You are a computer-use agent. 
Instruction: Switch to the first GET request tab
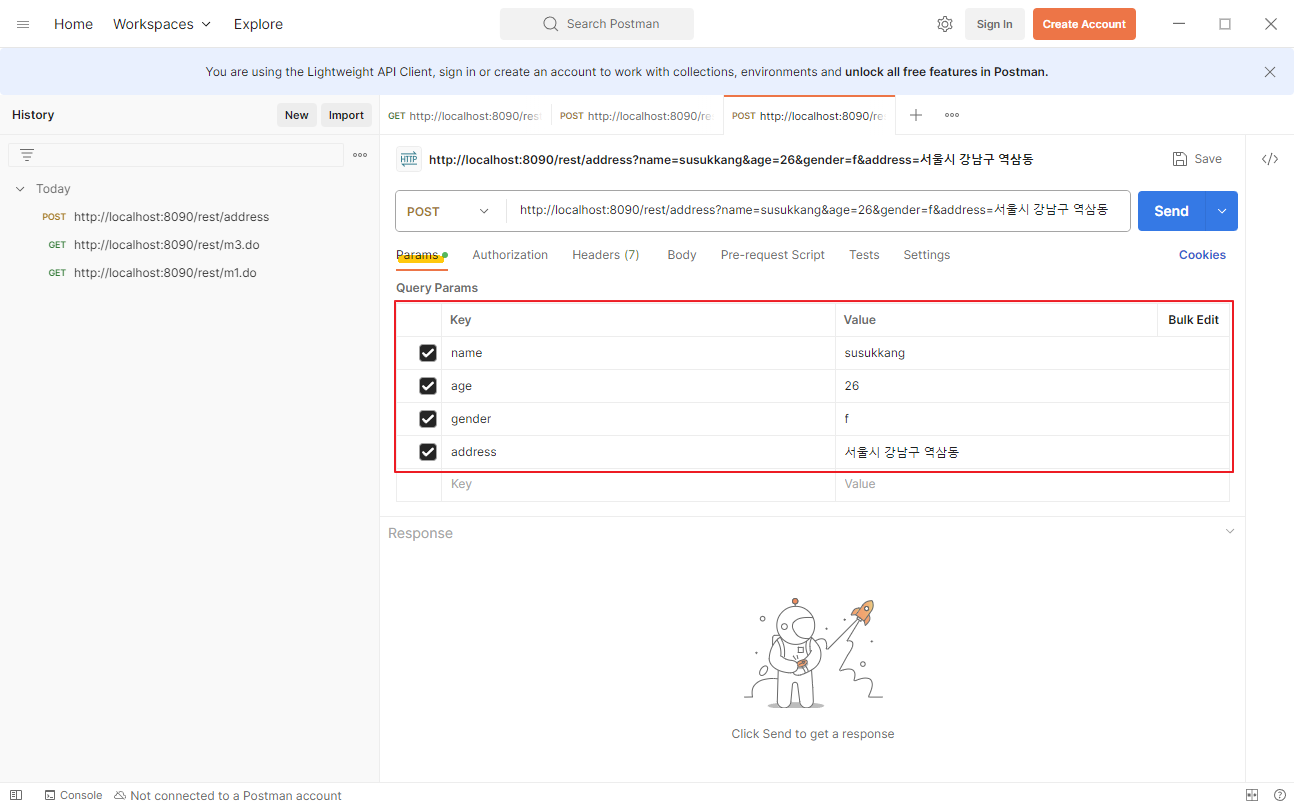tap(465, 116)
